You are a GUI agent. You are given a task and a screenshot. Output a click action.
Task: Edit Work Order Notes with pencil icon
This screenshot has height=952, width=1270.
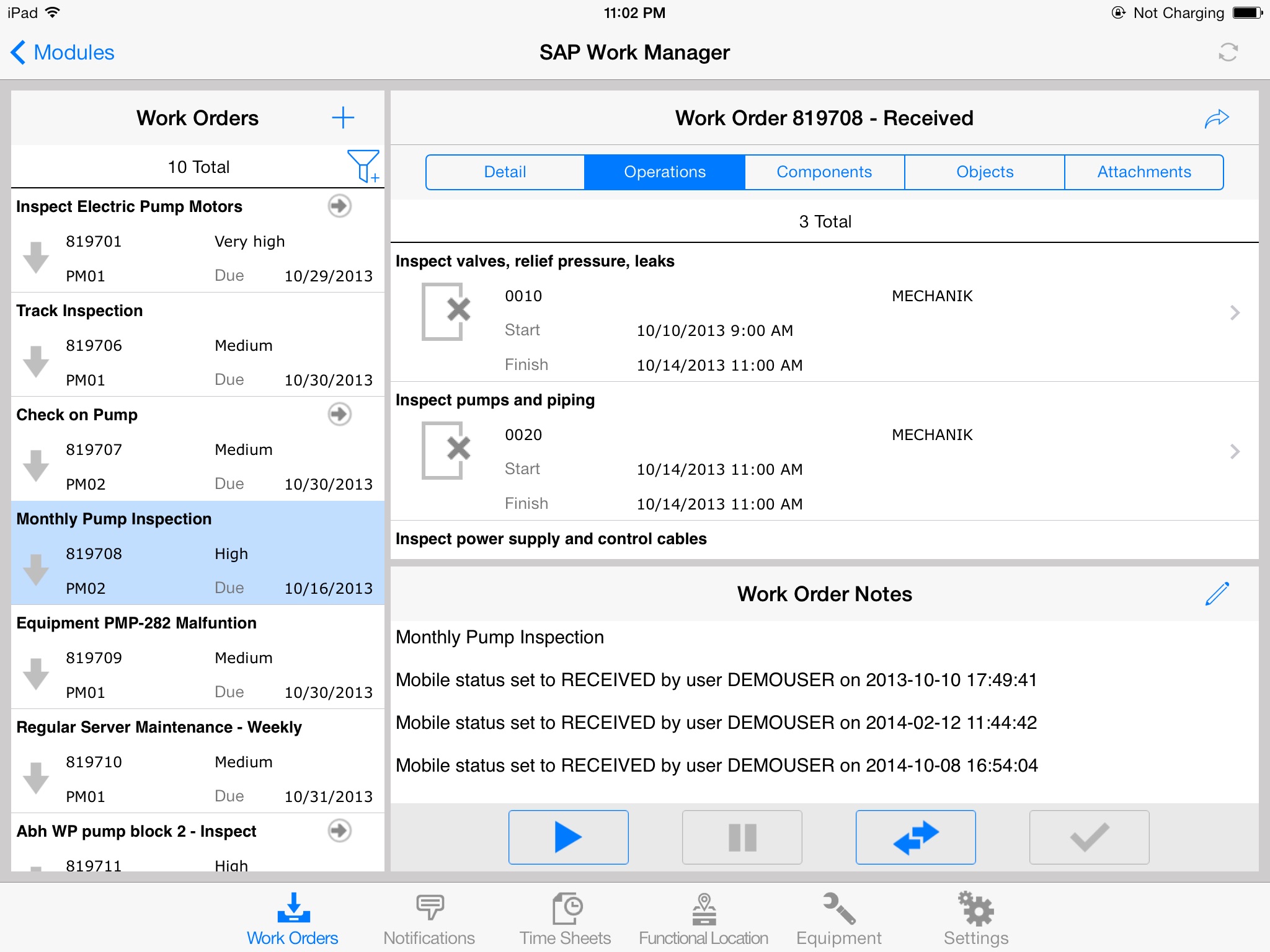[x=1217, y=594]
